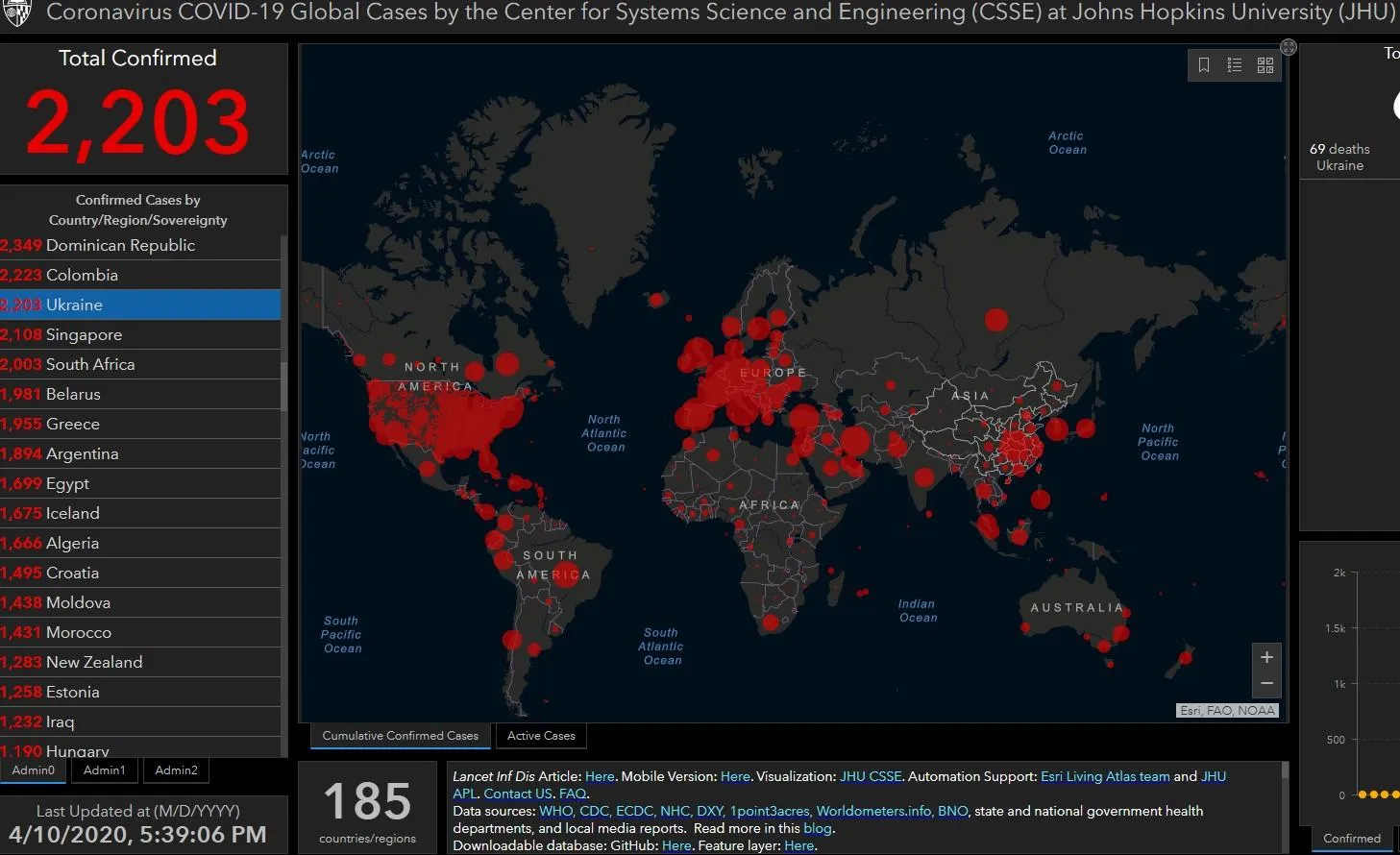
Task: Switch to the Admin1 tab
Action: coord(104,770)
